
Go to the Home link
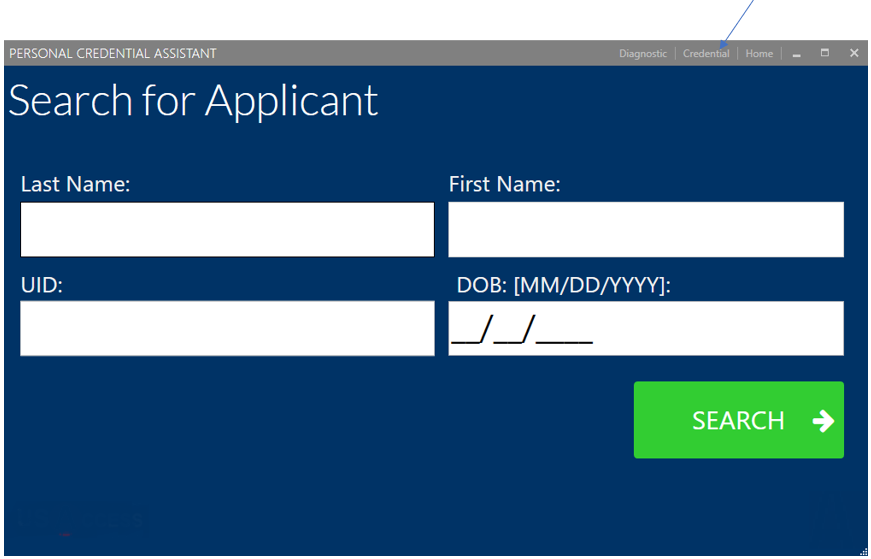(x=759, y=54)
